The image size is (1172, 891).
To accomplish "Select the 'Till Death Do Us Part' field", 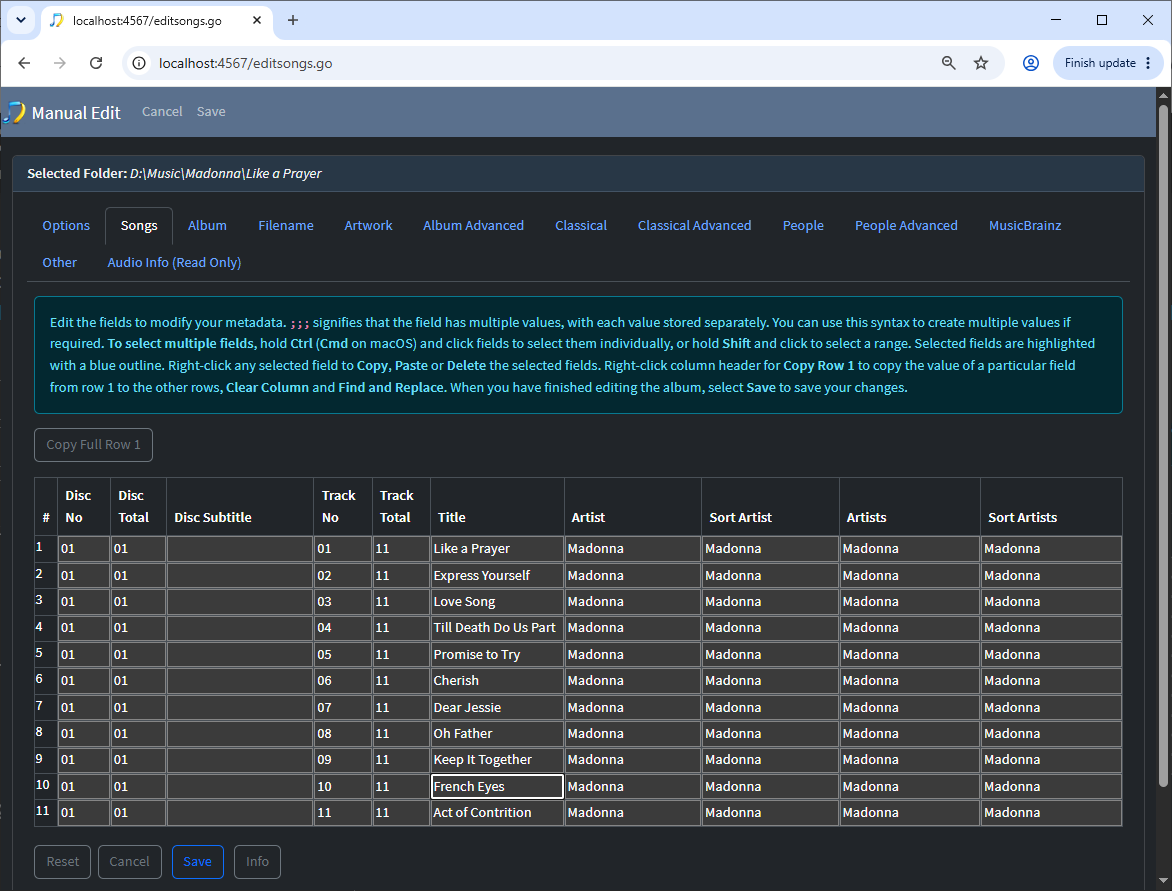I will pyautogui.click(x=497, y=628).
